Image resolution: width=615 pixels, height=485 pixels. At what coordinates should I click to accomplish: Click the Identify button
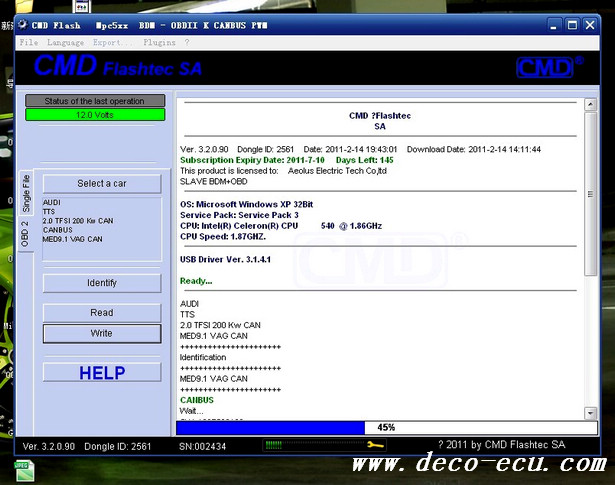[102, 283]
